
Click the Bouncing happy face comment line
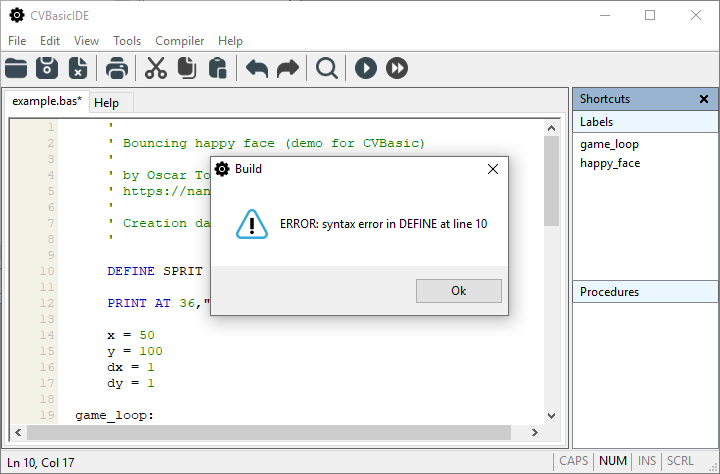(266, 143)
